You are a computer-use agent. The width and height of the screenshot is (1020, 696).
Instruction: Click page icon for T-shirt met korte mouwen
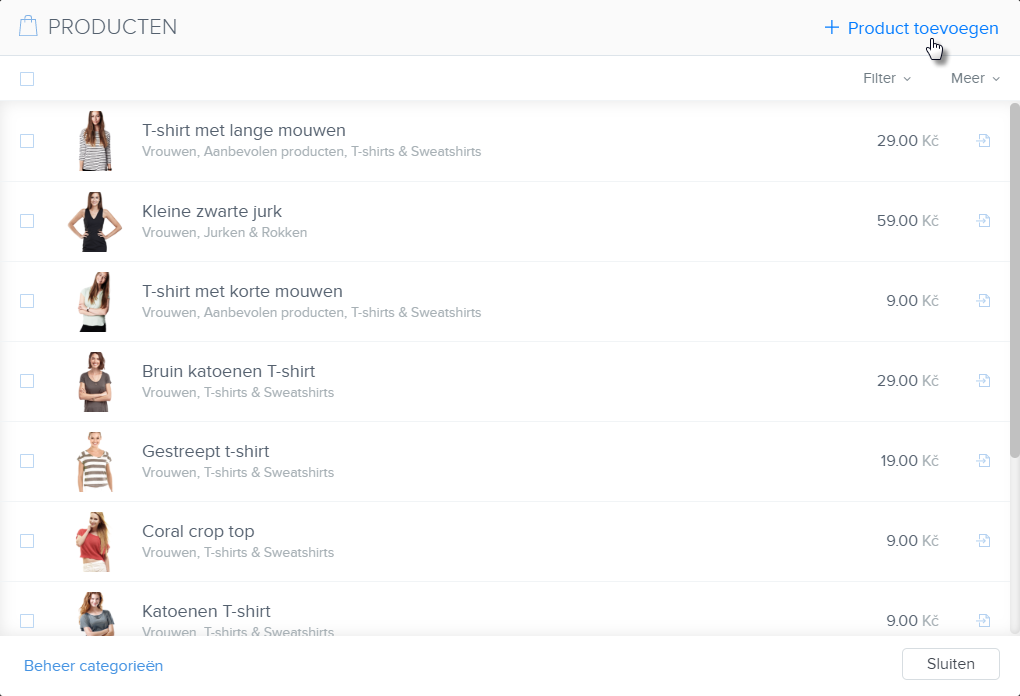983,301
